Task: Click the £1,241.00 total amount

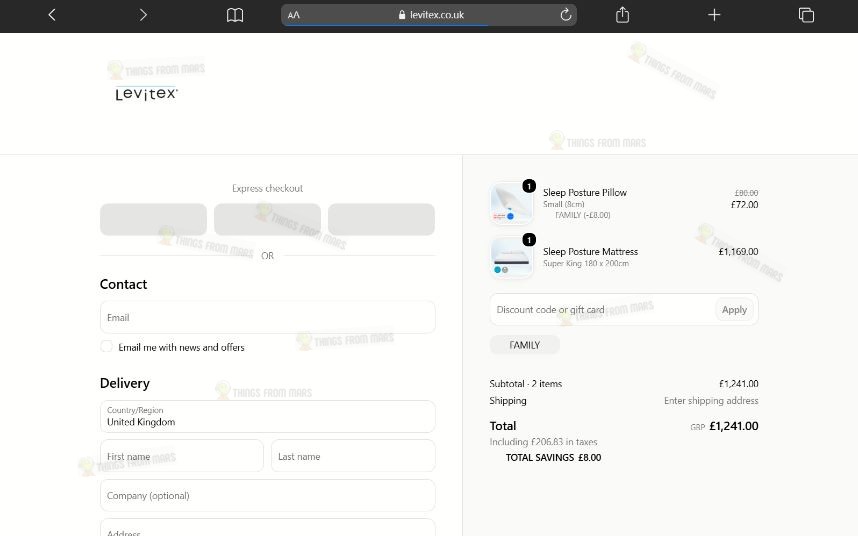Action: [x=734, y=426]
